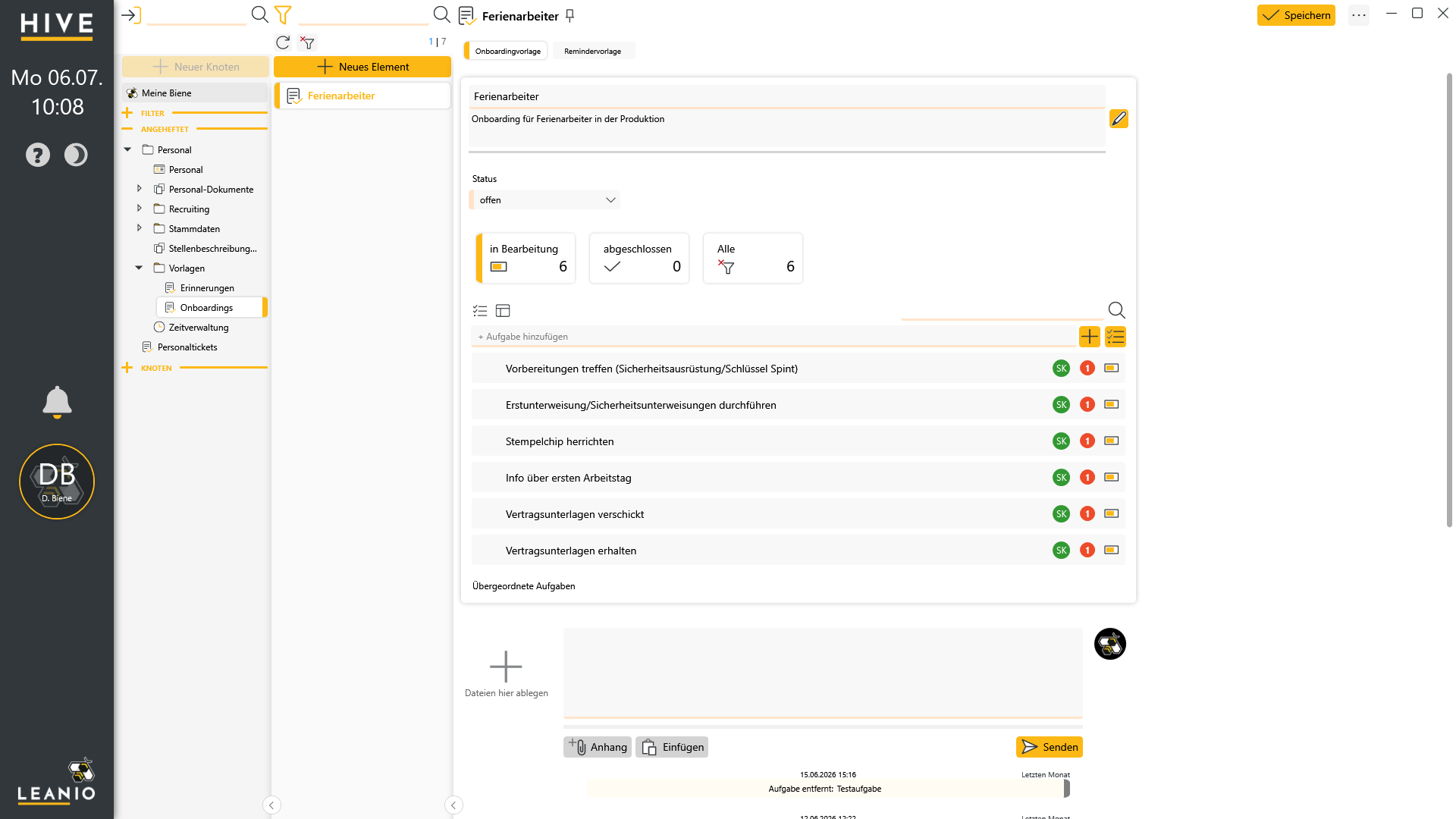Open the three-dot more options menu

[1359, 15]
